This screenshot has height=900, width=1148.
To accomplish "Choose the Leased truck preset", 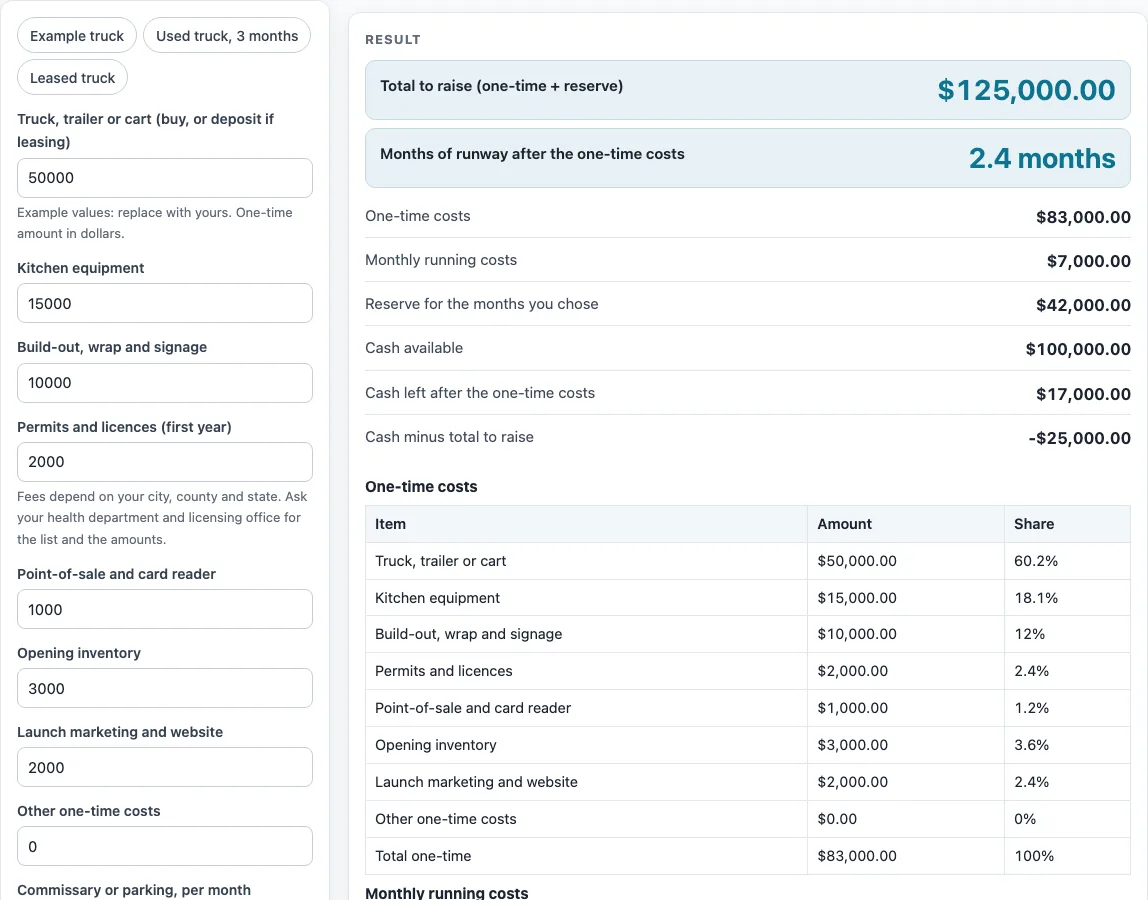I will pyautogui.click(x=72, y=78).
